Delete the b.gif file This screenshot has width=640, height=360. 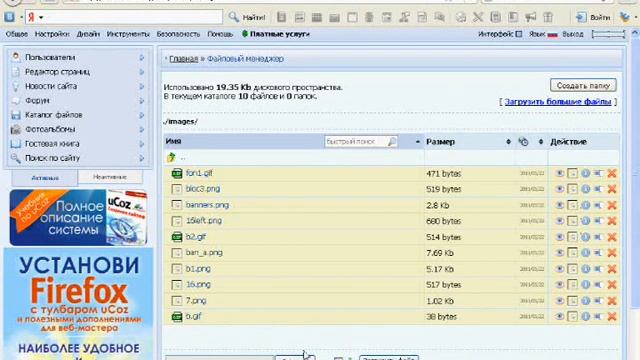click(611, 316)
